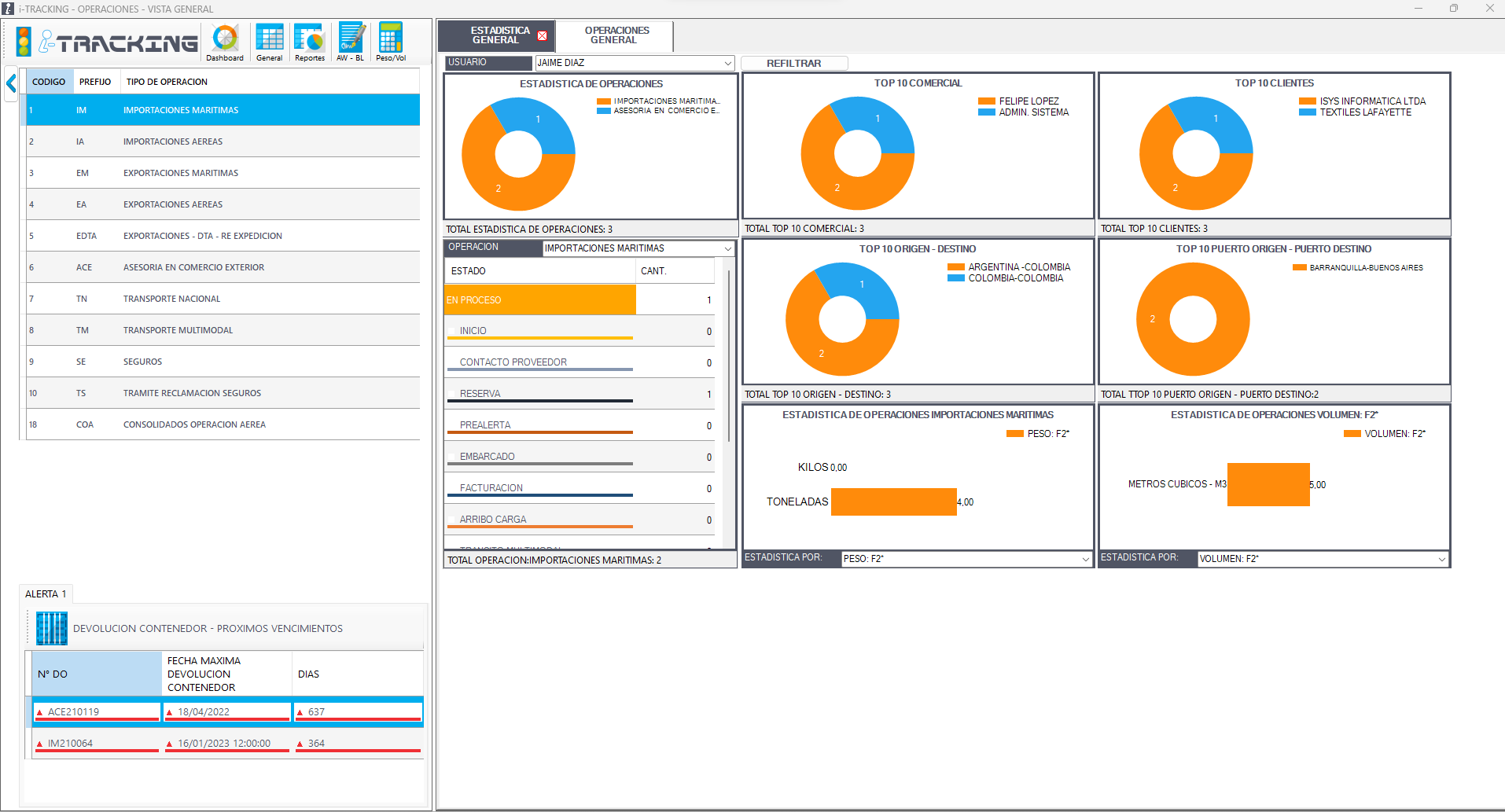
Task: Close the Estadistica General tab
Action: click(542, 36)
